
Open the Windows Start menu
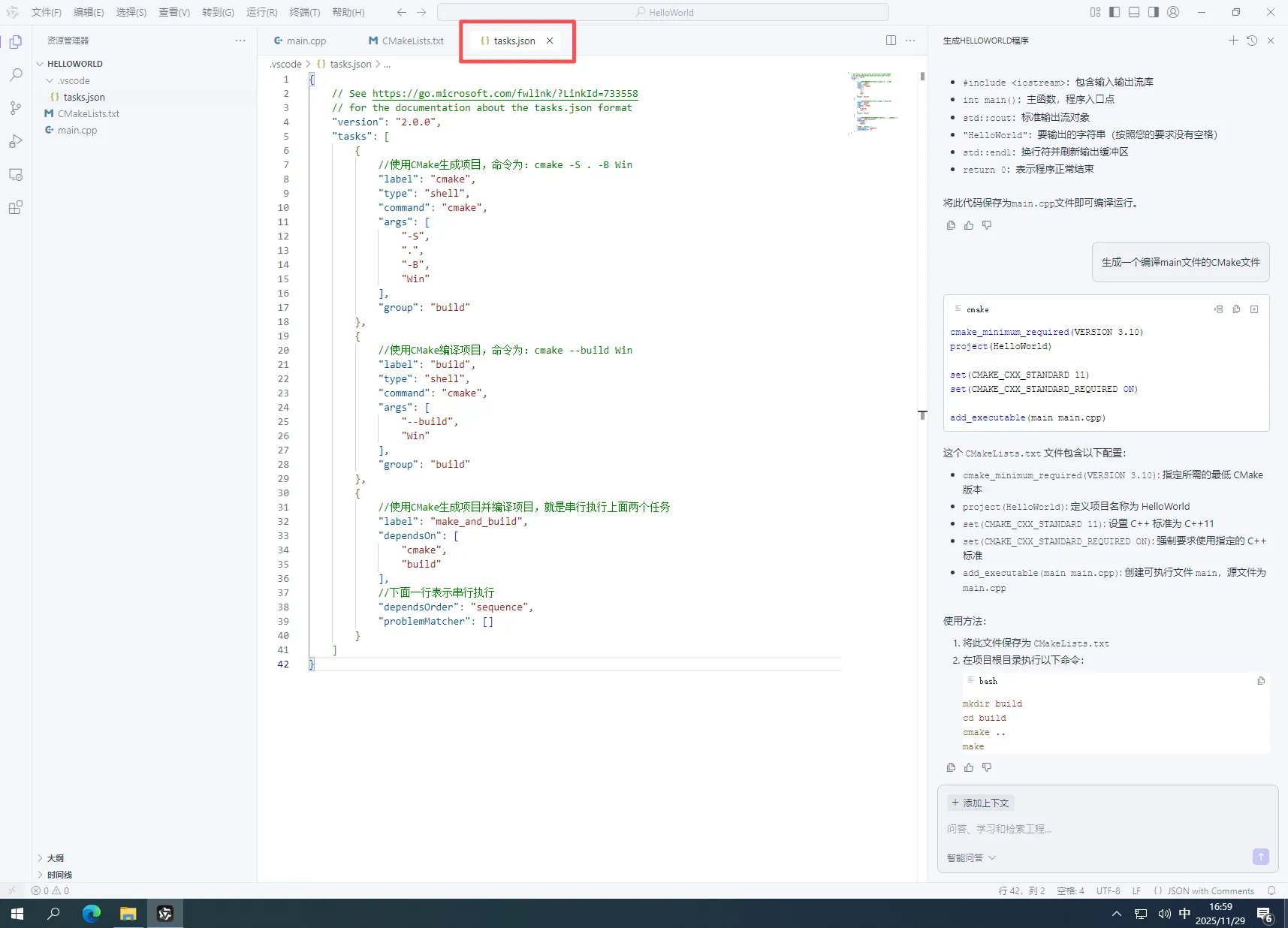[17, 914]
